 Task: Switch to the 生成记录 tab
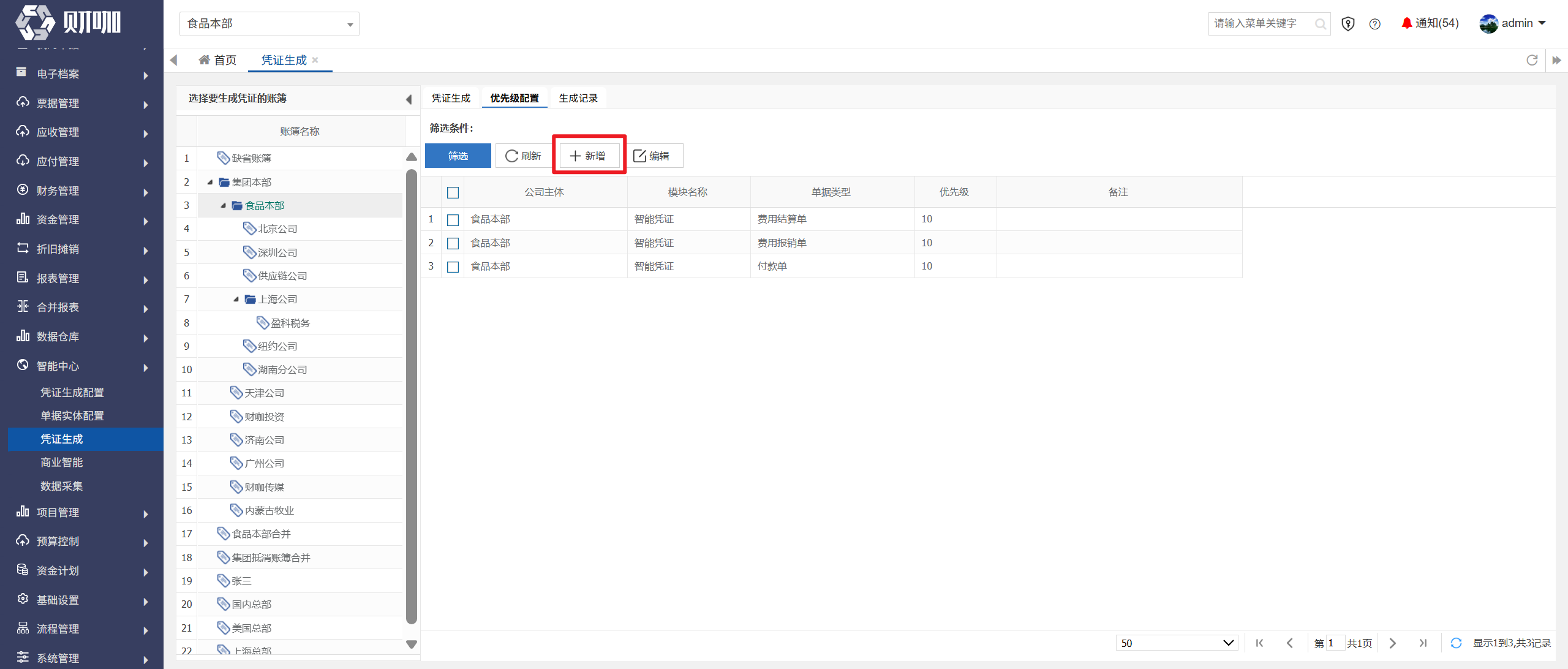tap(578, 98)
